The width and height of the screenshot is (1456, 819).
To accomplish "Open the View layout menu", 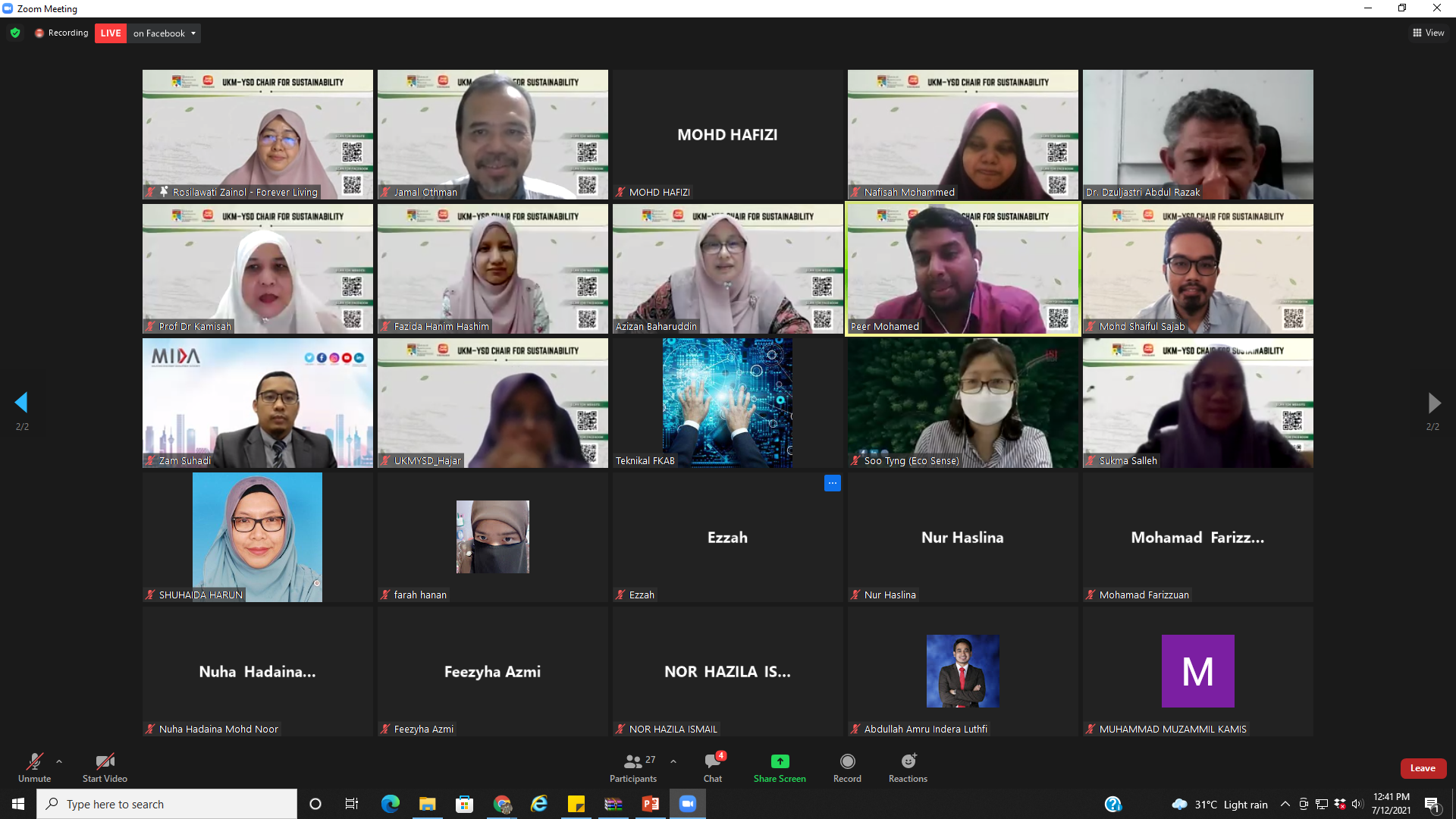I will [1428, 33].
